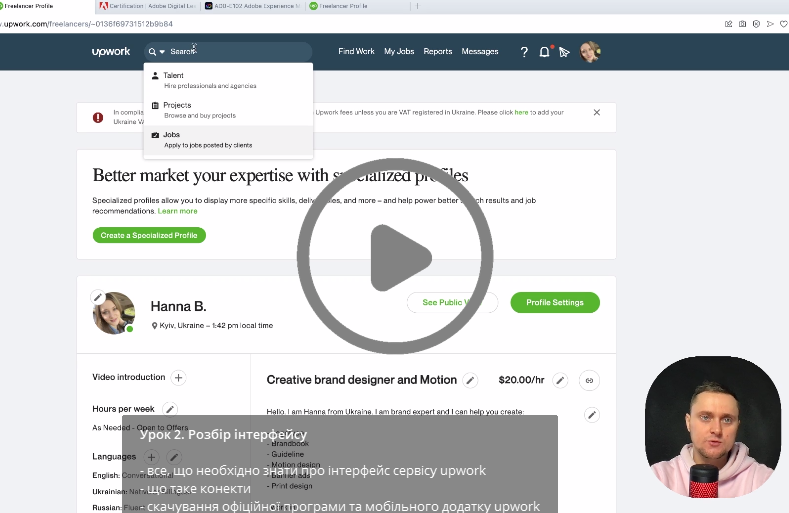Open the help question mark icon
This screenshot has width=789, height=513.
[524, 52]
